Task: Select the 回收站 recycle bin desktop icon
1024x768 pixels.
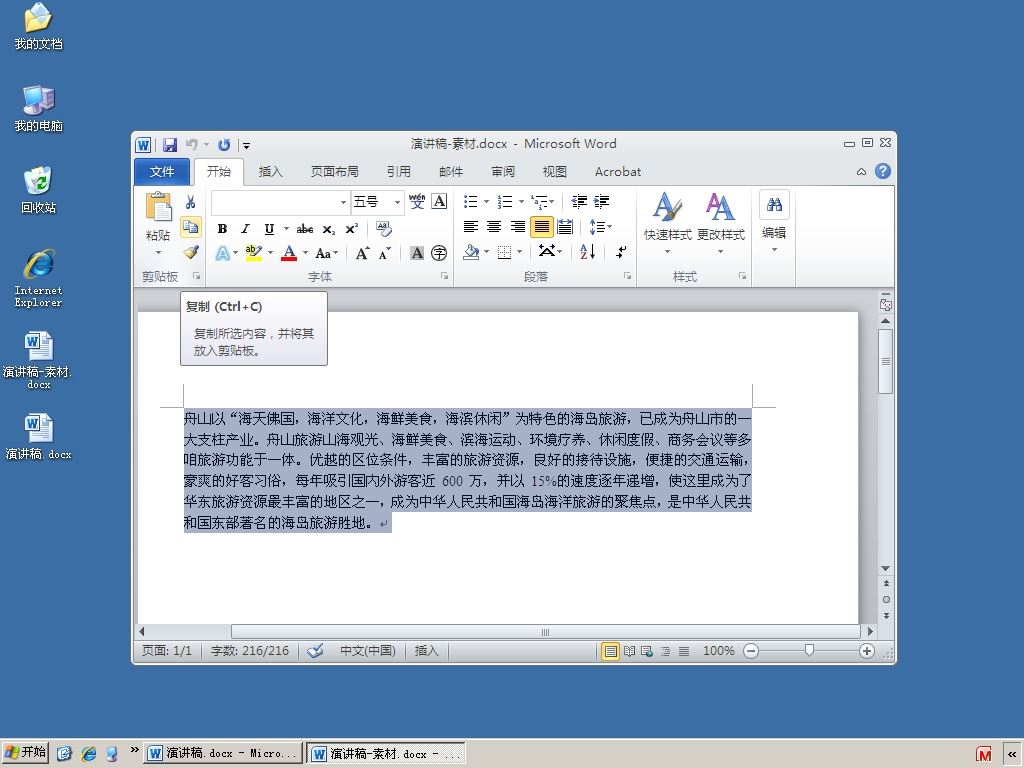Action: tap(39, 190)
